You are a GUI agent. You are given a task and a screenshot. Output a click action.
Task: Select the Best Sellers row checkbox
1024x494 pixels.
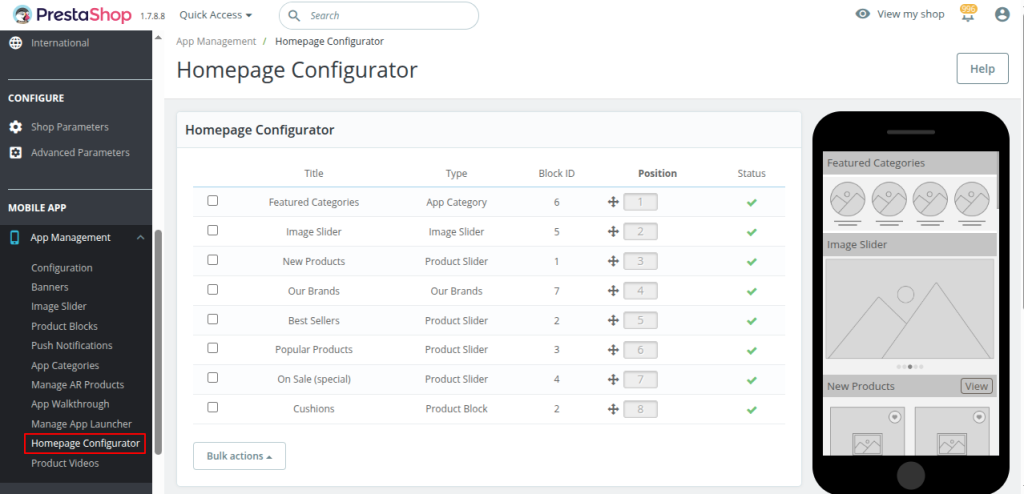pyautogui.click(x=212, y=319)
